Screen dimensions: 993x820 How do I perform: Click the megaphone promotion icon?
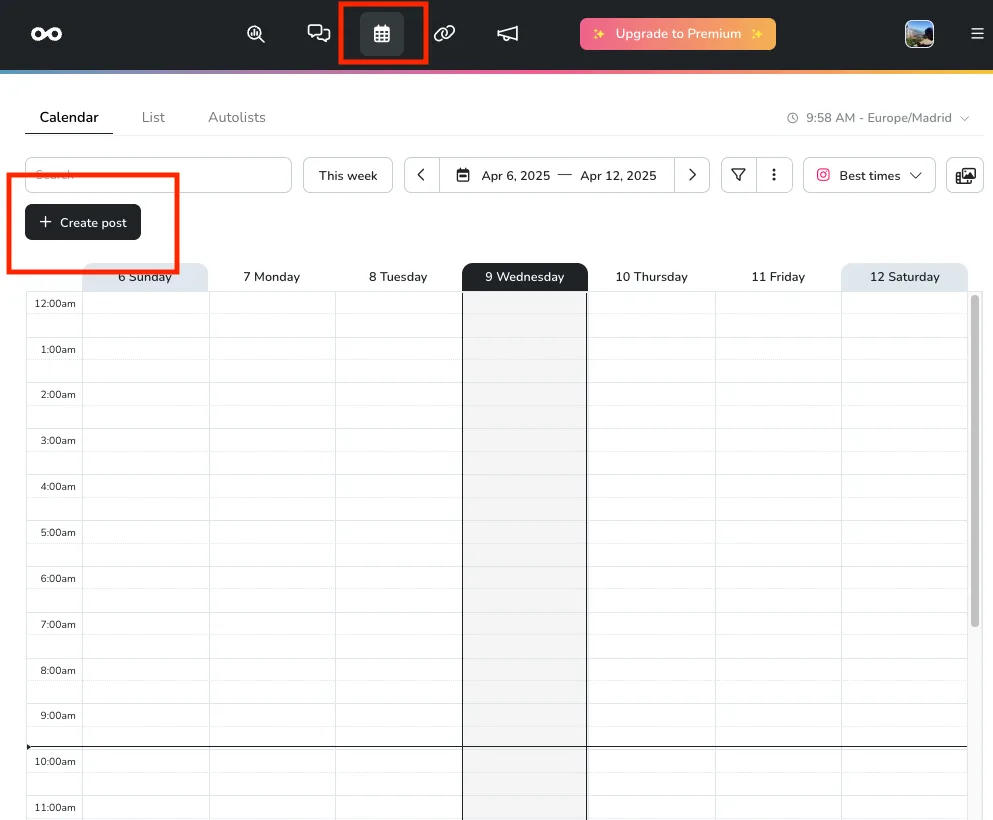coord(507,33)
